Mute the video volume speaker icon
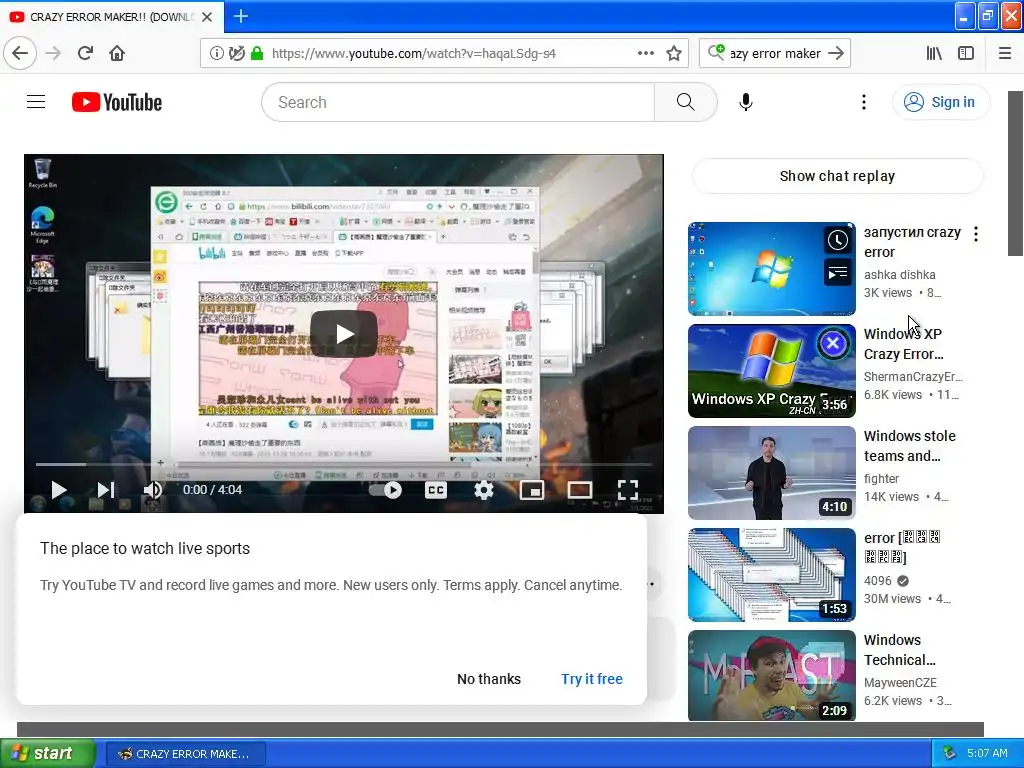Screen dimensions: 1024x768 click(152, 490)
